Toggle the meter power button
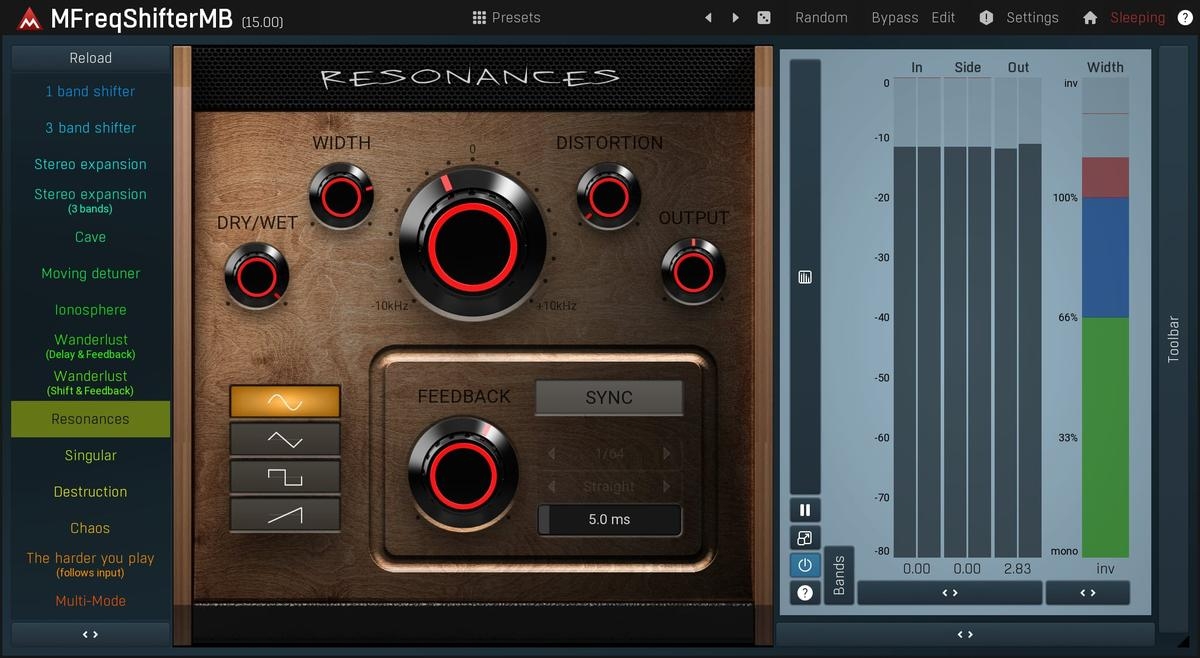The width and height of the screenshot is (1200, 658). coord(805,565)
